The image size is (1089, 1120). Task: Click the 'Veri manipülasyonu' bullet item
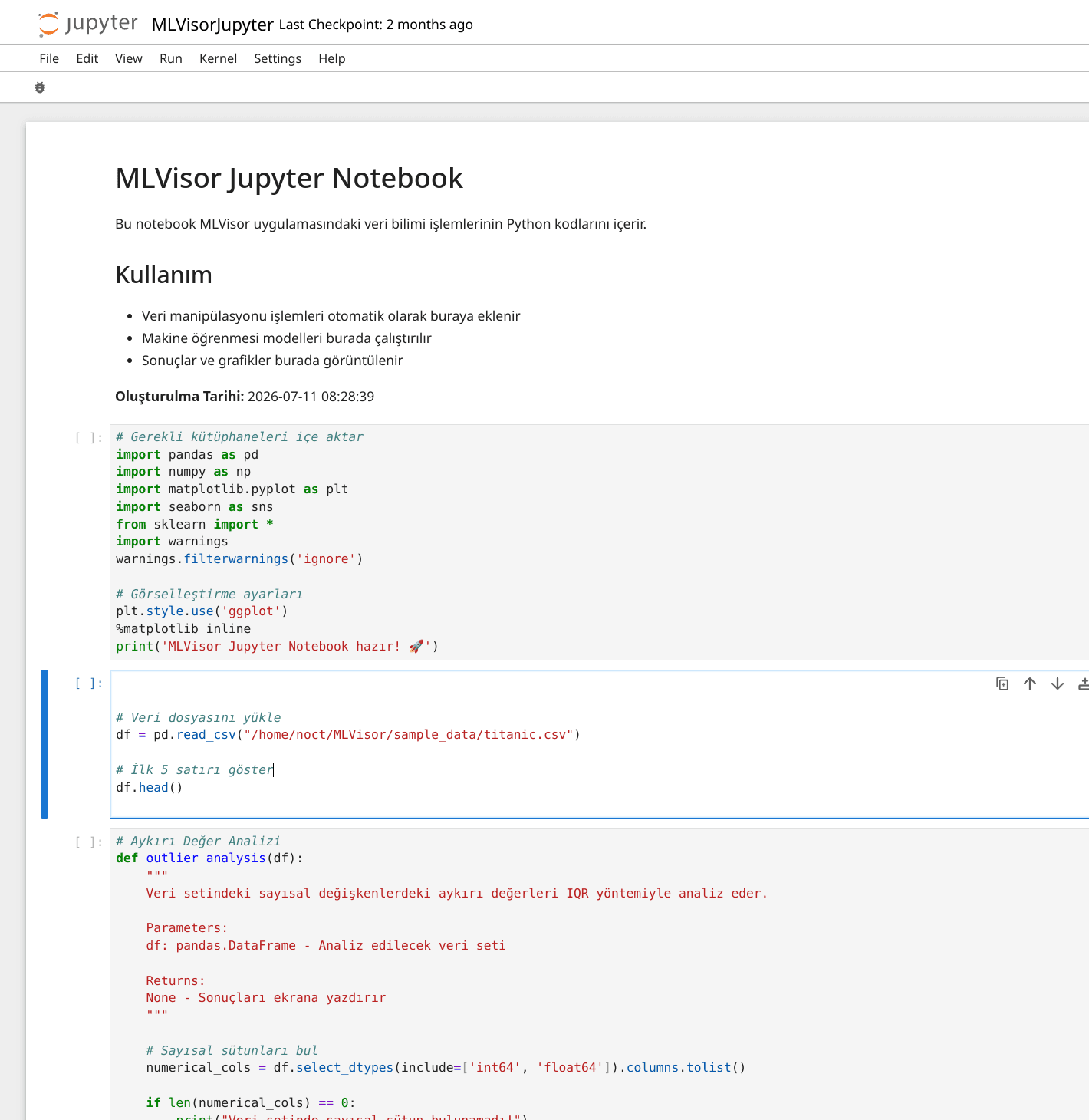click(331, 316)
